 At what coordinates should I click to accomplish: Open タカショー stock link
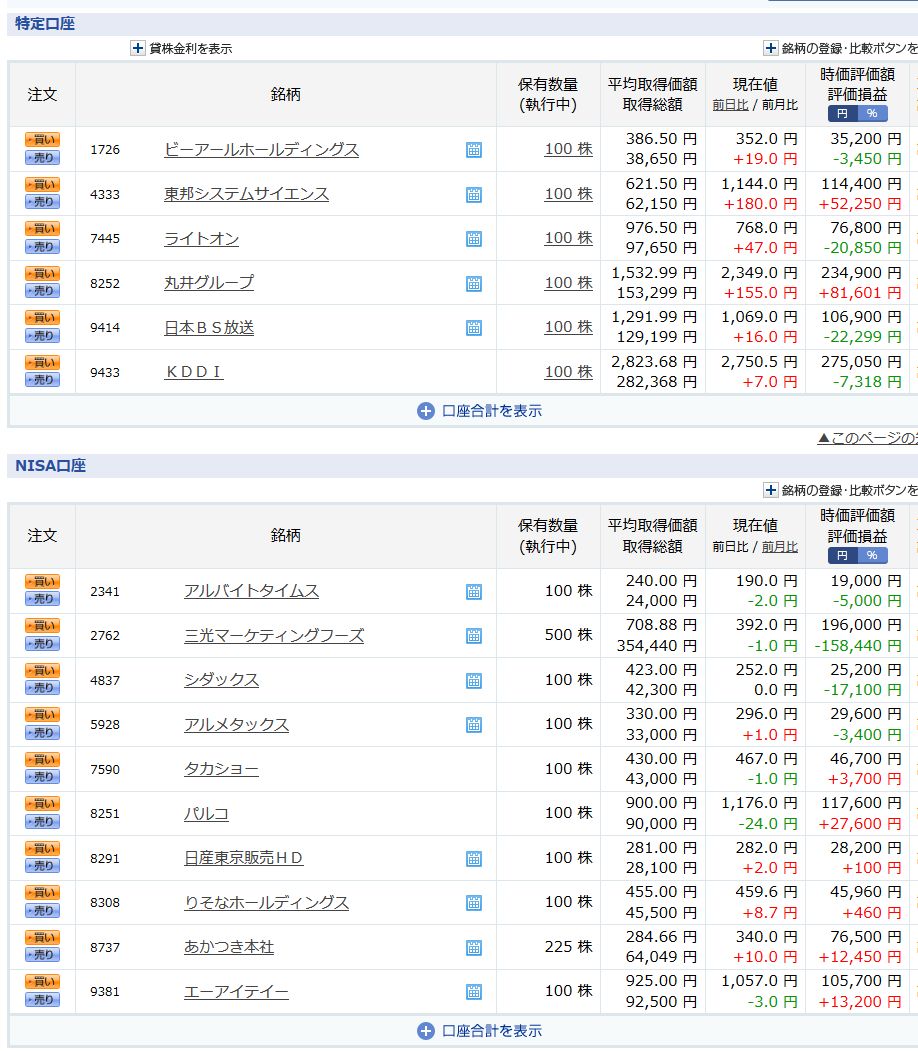pos(221,769)
